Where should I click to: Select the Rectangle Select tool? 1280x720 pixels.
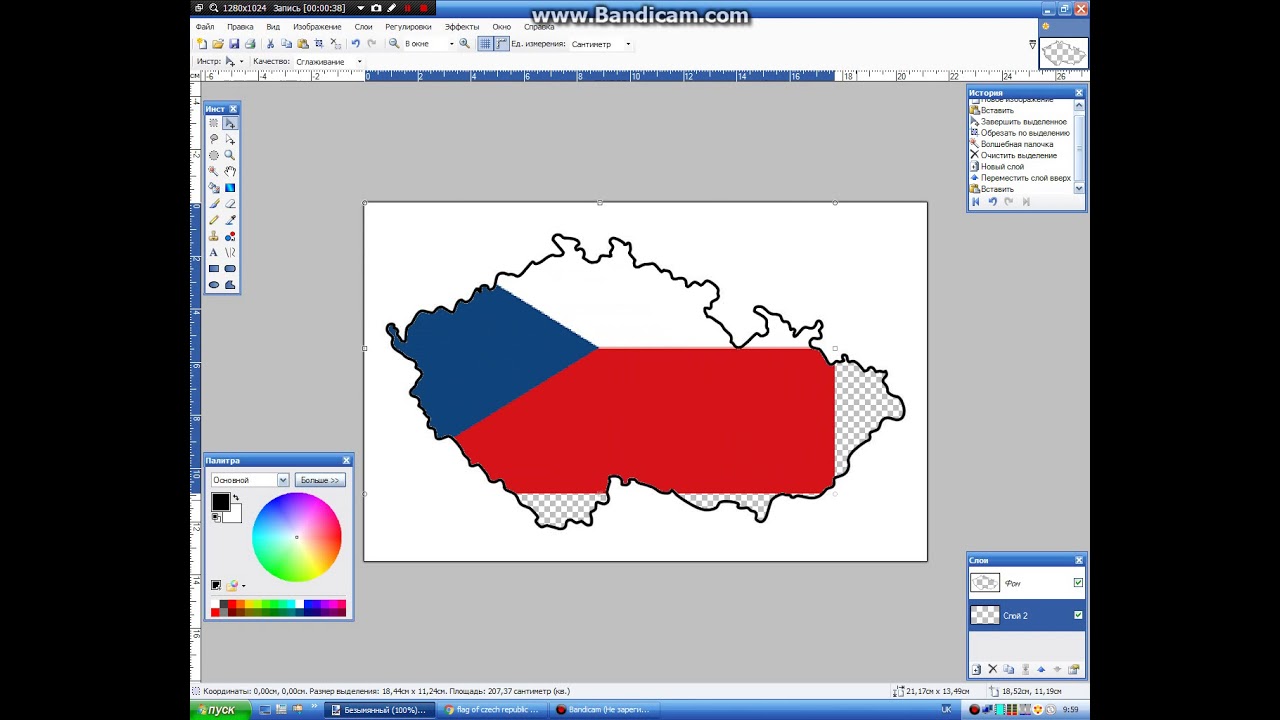pos(213,123)
